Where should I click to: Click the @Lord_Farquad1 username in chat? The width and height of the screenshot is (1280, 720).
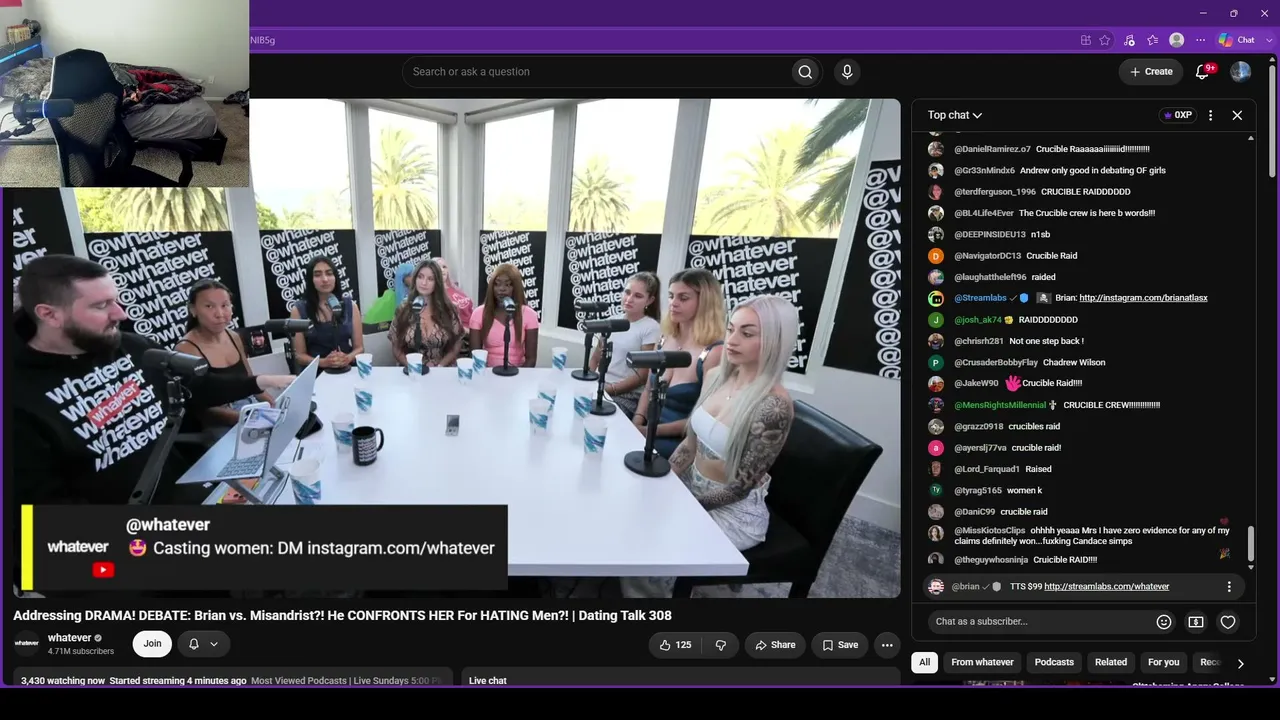(x=987, y=469)
